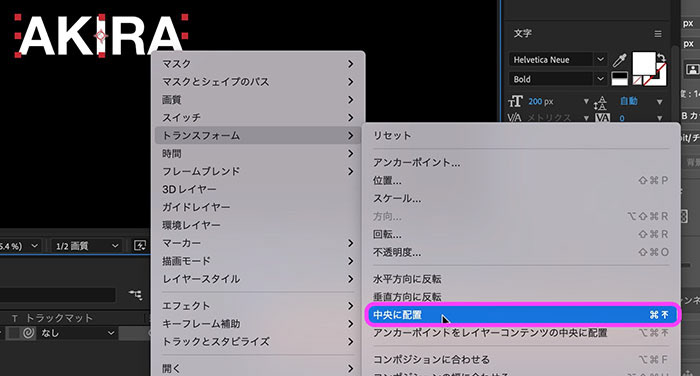Open the 1/2 画質 resolution dropdown
The height and width of the screenshot is (376, 700).
pos(87,246)
